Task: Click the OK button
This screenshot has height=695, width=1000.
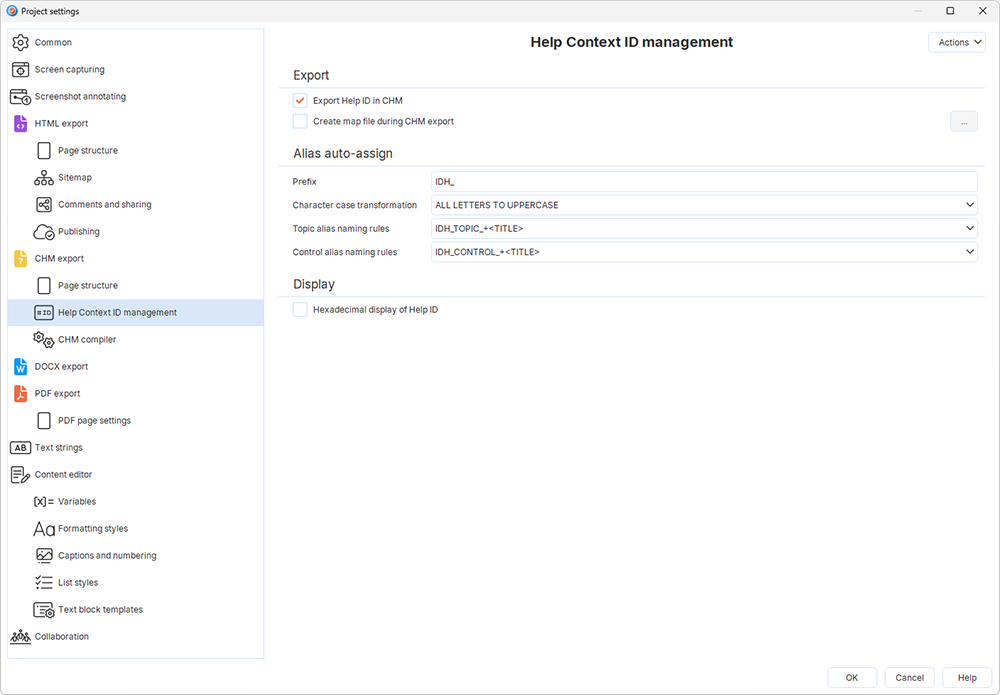Action: [852, 678]
